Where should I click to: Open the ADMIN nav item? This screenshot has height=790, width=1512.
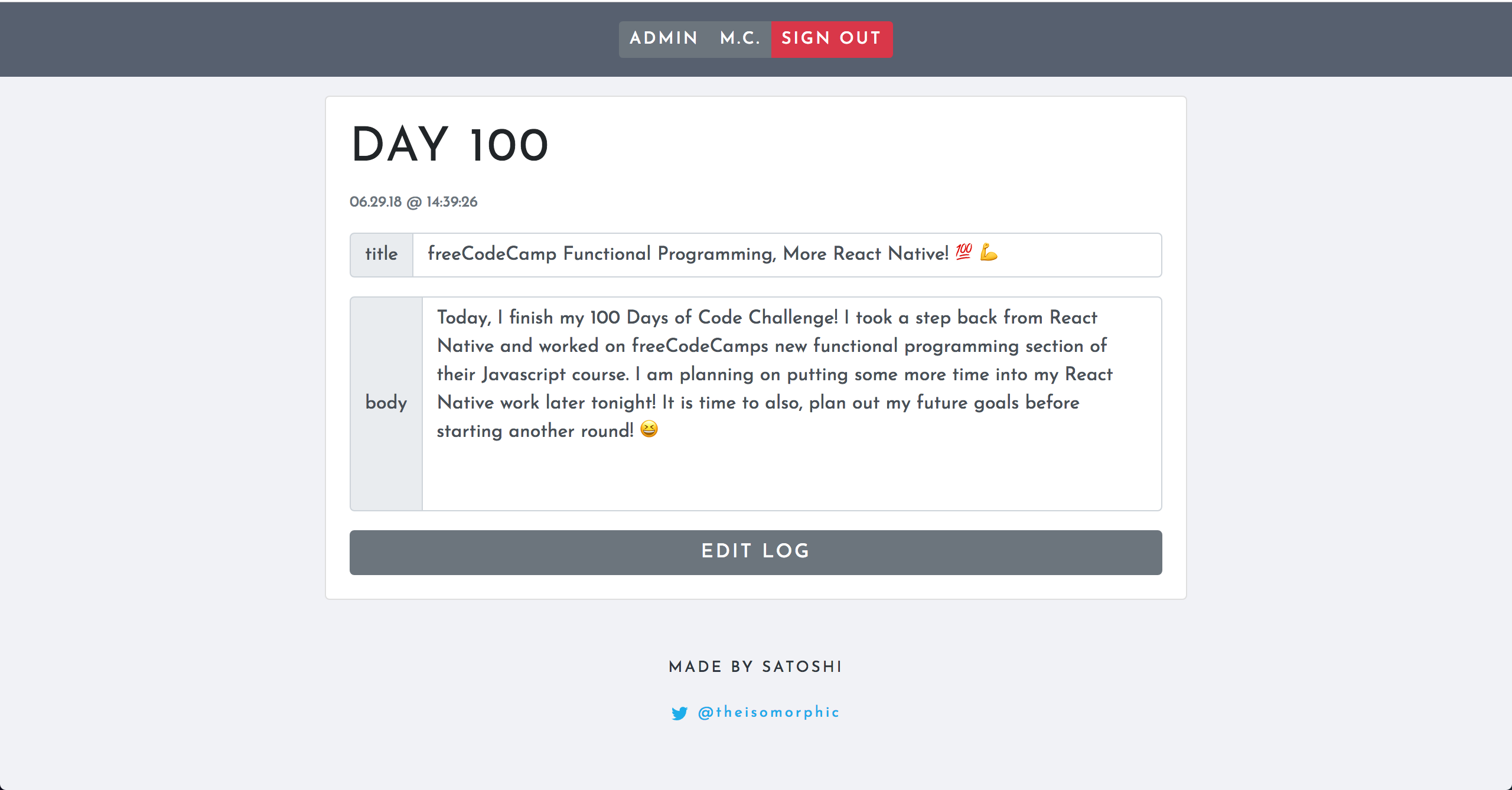[x=664, y=38]
